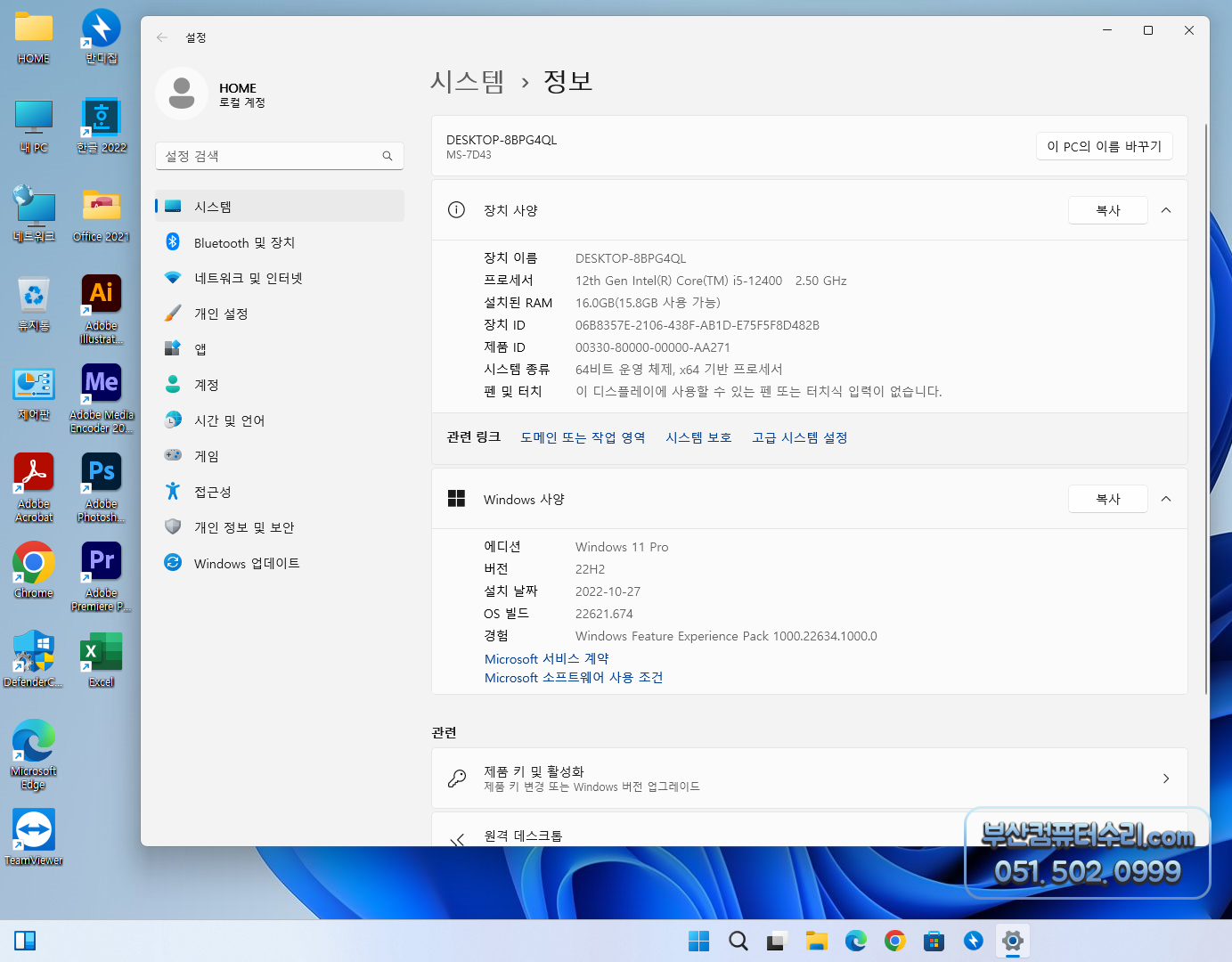Click 이 PC의 이름 바꾸기 button

click(x=1105, y=146)
